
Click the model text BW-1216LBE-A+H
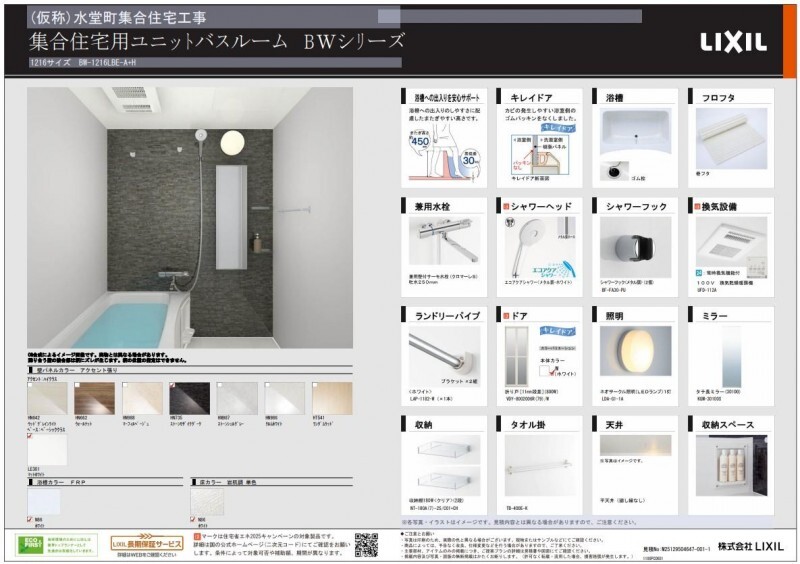click(108, 63)
